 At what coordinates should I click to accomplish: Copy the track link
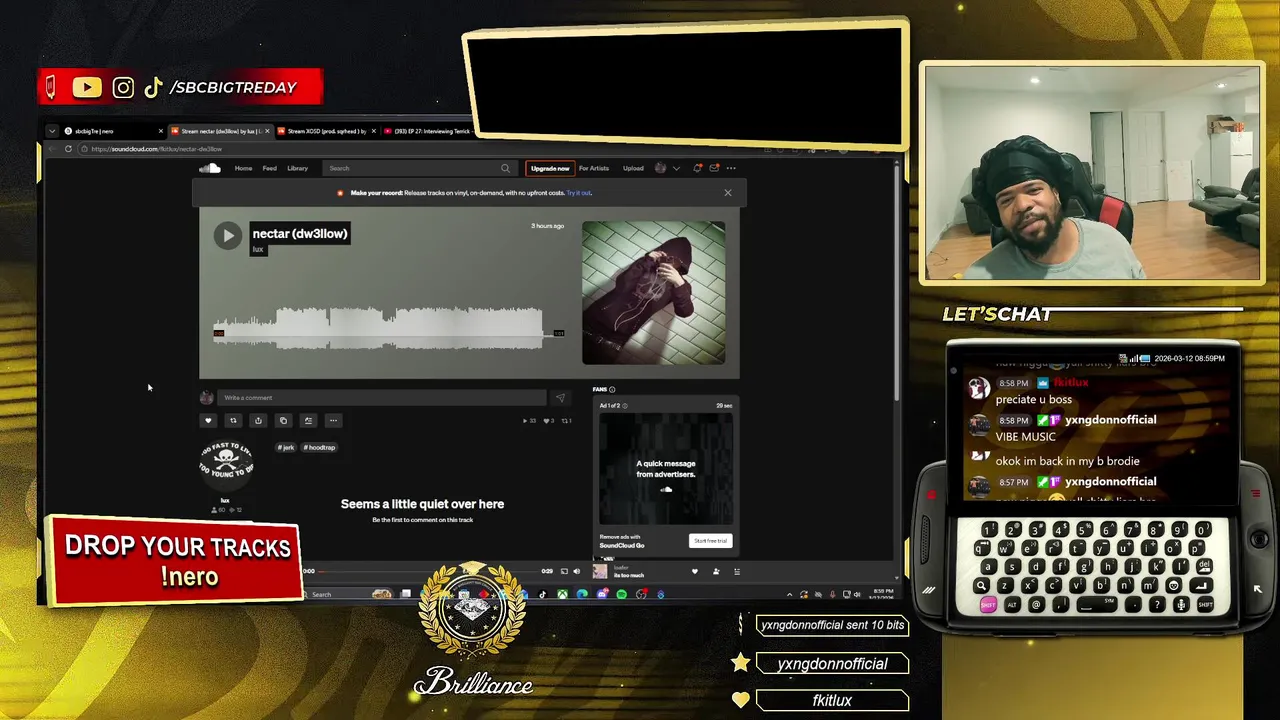click(283, 421)
